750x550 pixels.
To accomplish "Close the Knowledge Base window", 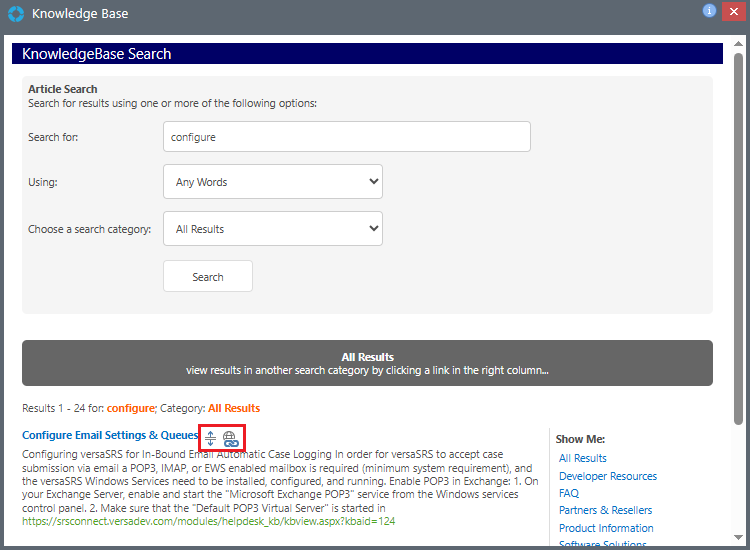I will [733, 11].
